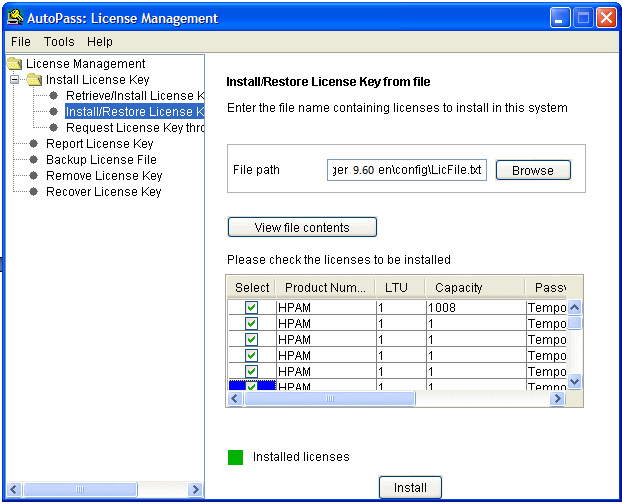Click the green Installed licenses color swatch
This screenshot has width=622, height=504.
pos(236,457)
